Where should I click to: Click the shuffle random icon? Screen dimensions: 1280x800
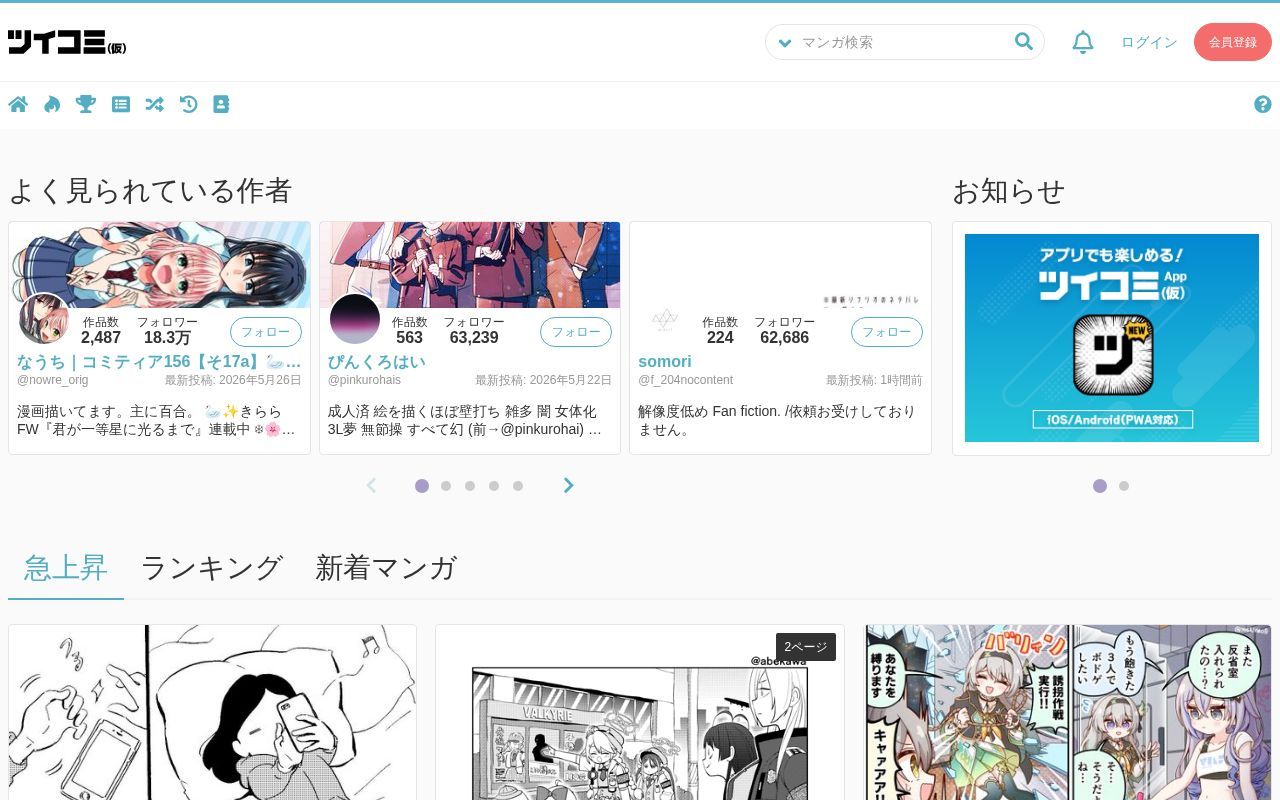point(154,104)
